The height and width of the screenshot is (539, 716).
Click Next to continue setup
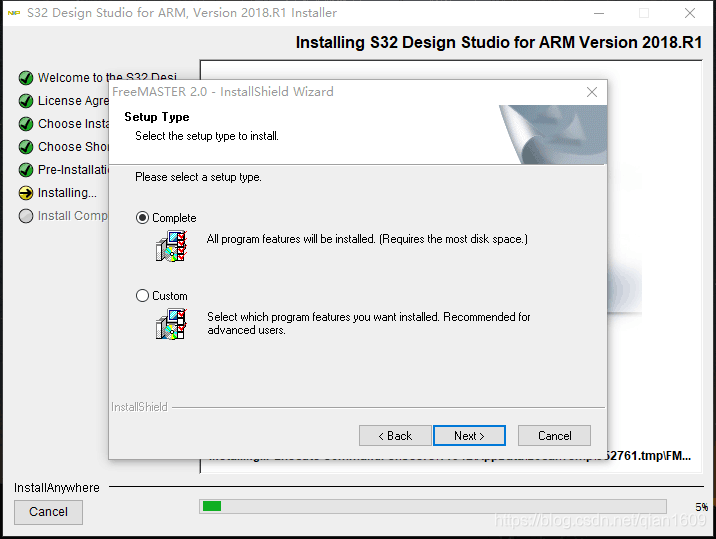[x=469, y=436]
